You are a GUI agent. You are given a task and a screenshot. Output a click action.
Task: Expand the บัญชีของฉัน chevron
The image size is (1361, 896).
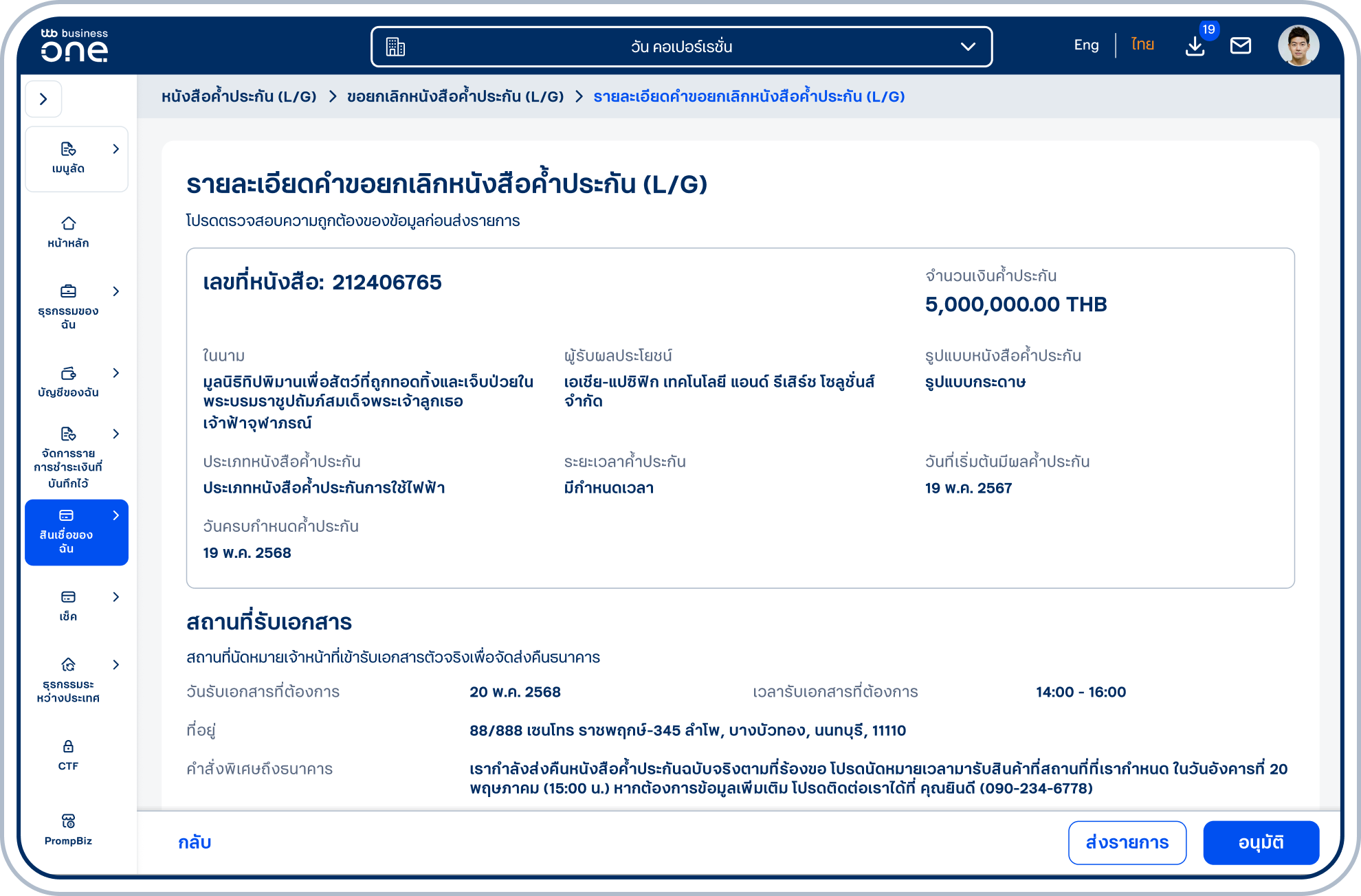[x=115, y=373]
